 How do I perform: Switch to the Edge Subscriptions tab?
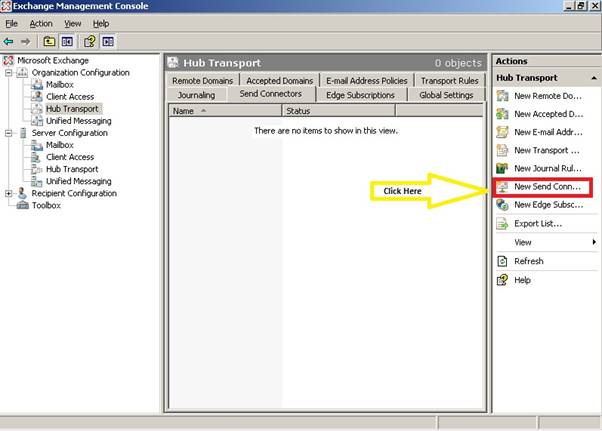point(360,95)
